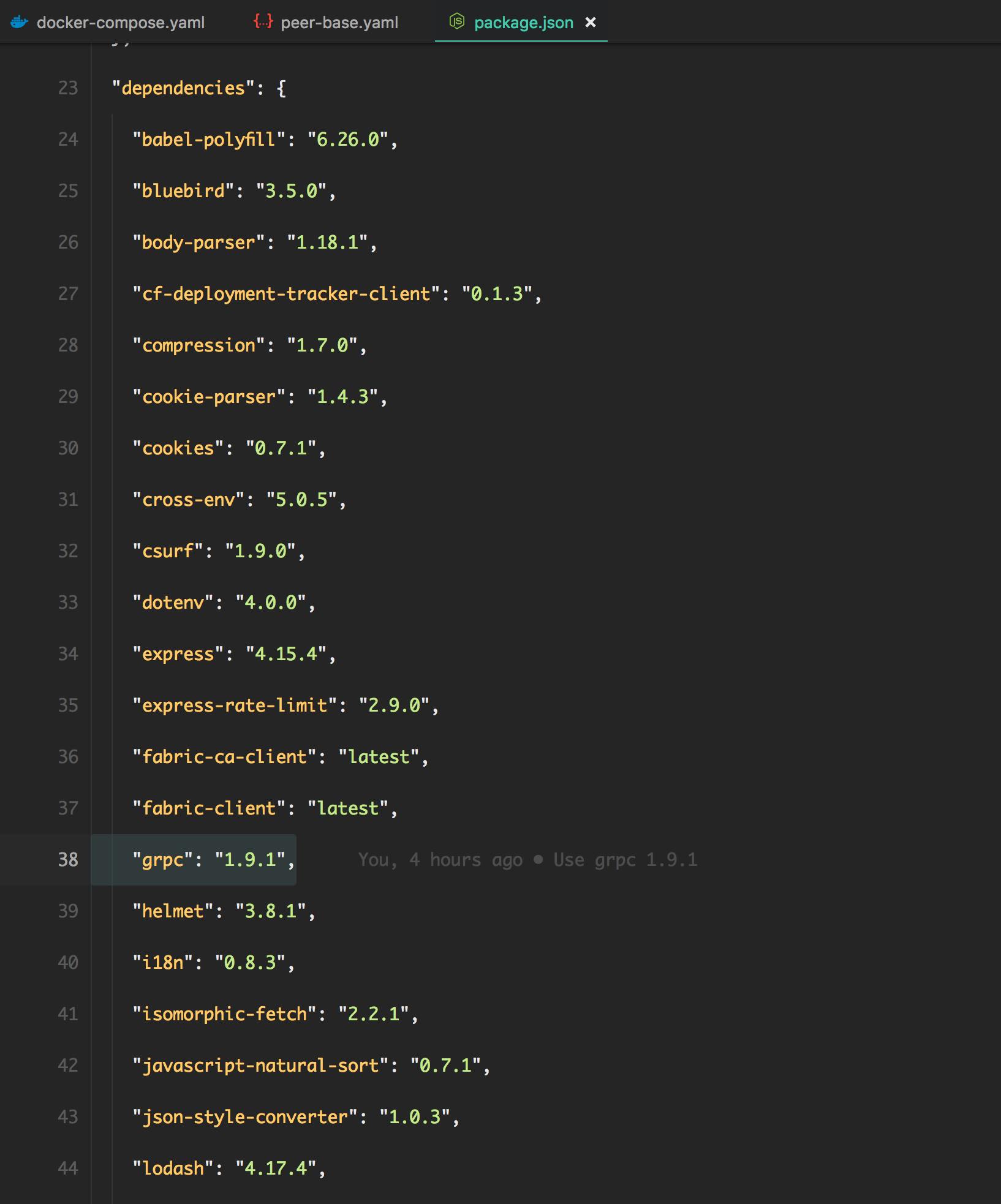Click the Docker whale icon on docker-compose.yaml tab
The height and width of the screenshot is (1204, 1001).
(x=20, y=22)
